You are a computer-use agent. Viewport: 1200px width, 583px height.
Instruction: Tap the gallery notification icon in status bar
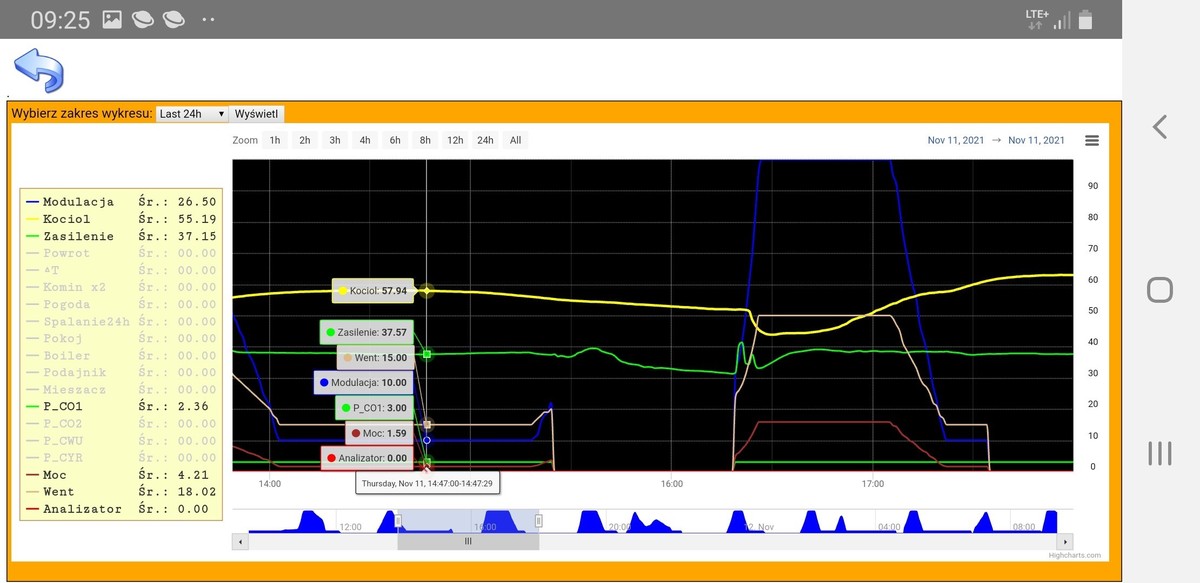[x=112, y=19]
